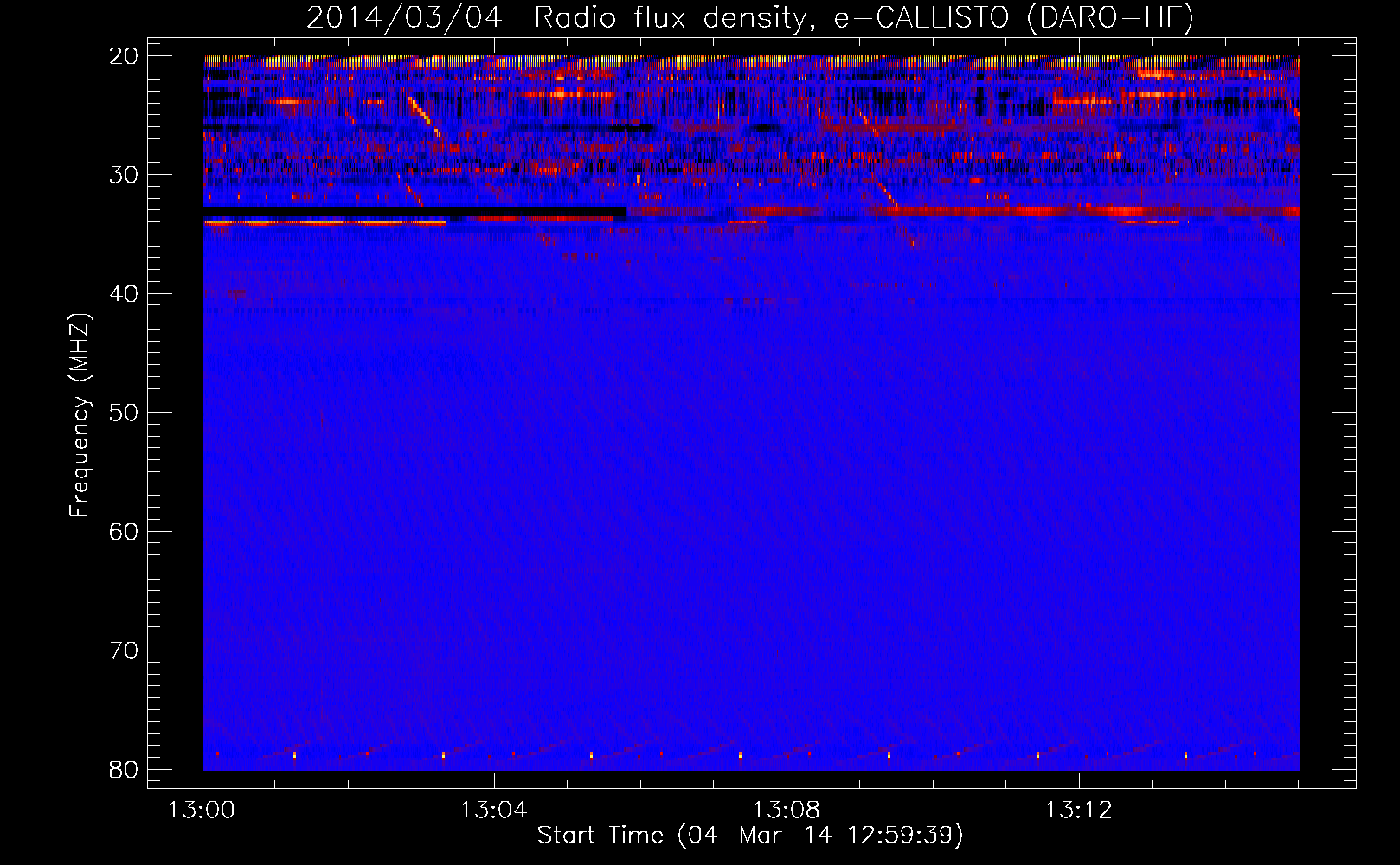Image resolution: width=1400 pixels, height=865 pixels.
Task: Click the 30 MHz frequency tick label
Action: coord(124,175)
